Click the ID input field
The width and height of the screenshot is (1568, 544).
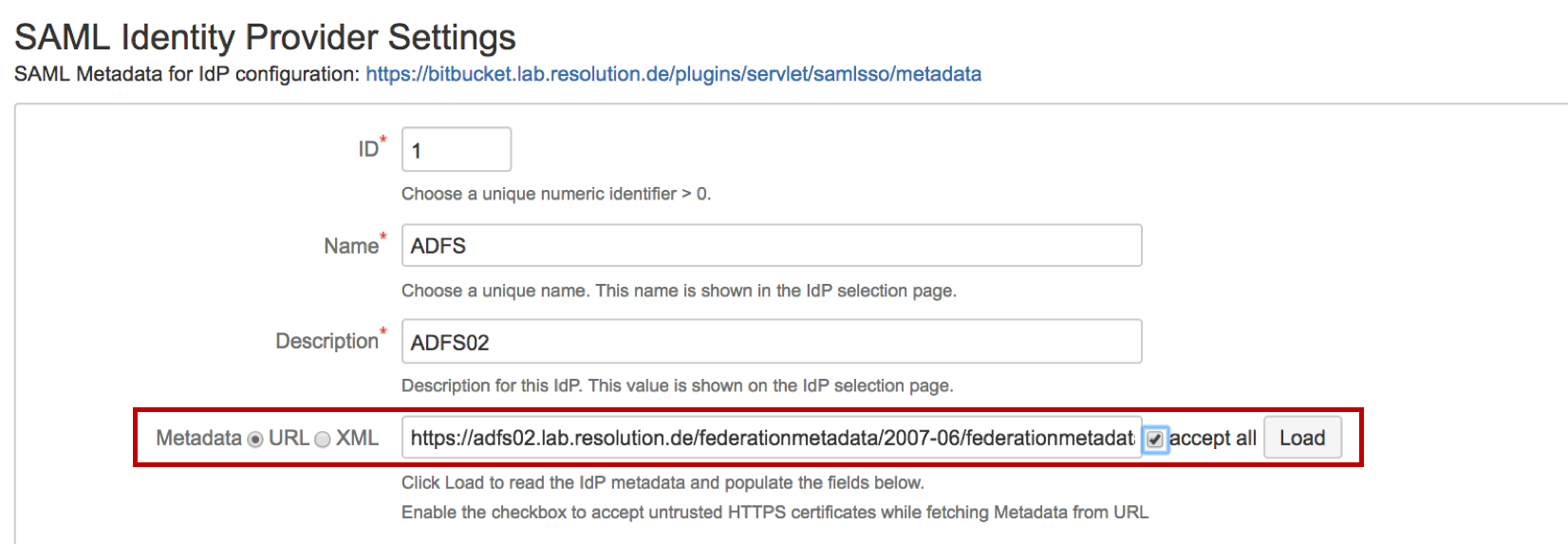pyautogui.click(x=457, y=149)
